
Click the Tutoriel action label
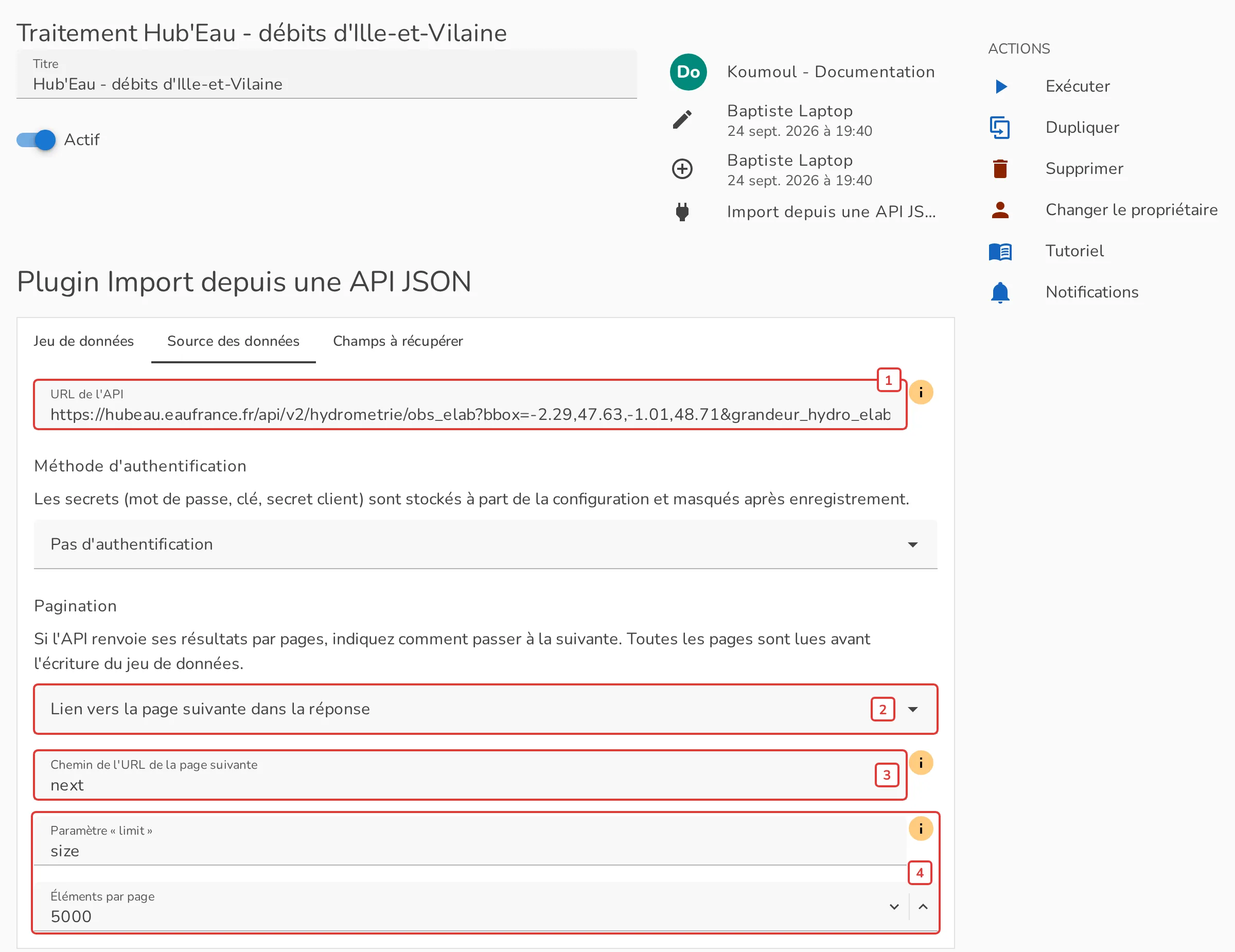(x=1074, y=251)
